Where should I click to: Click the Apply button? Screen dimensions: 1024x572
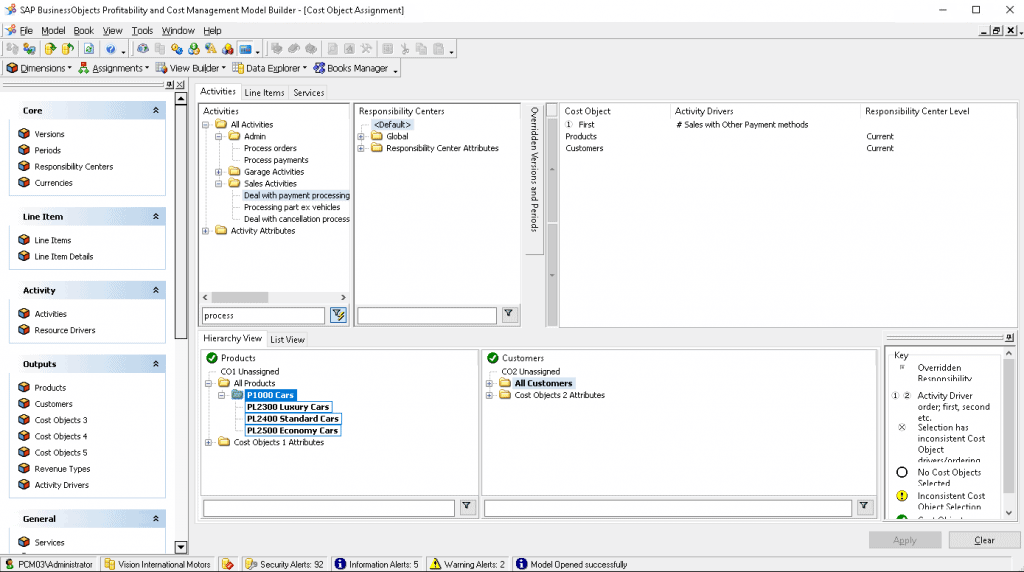pos(904,540)
